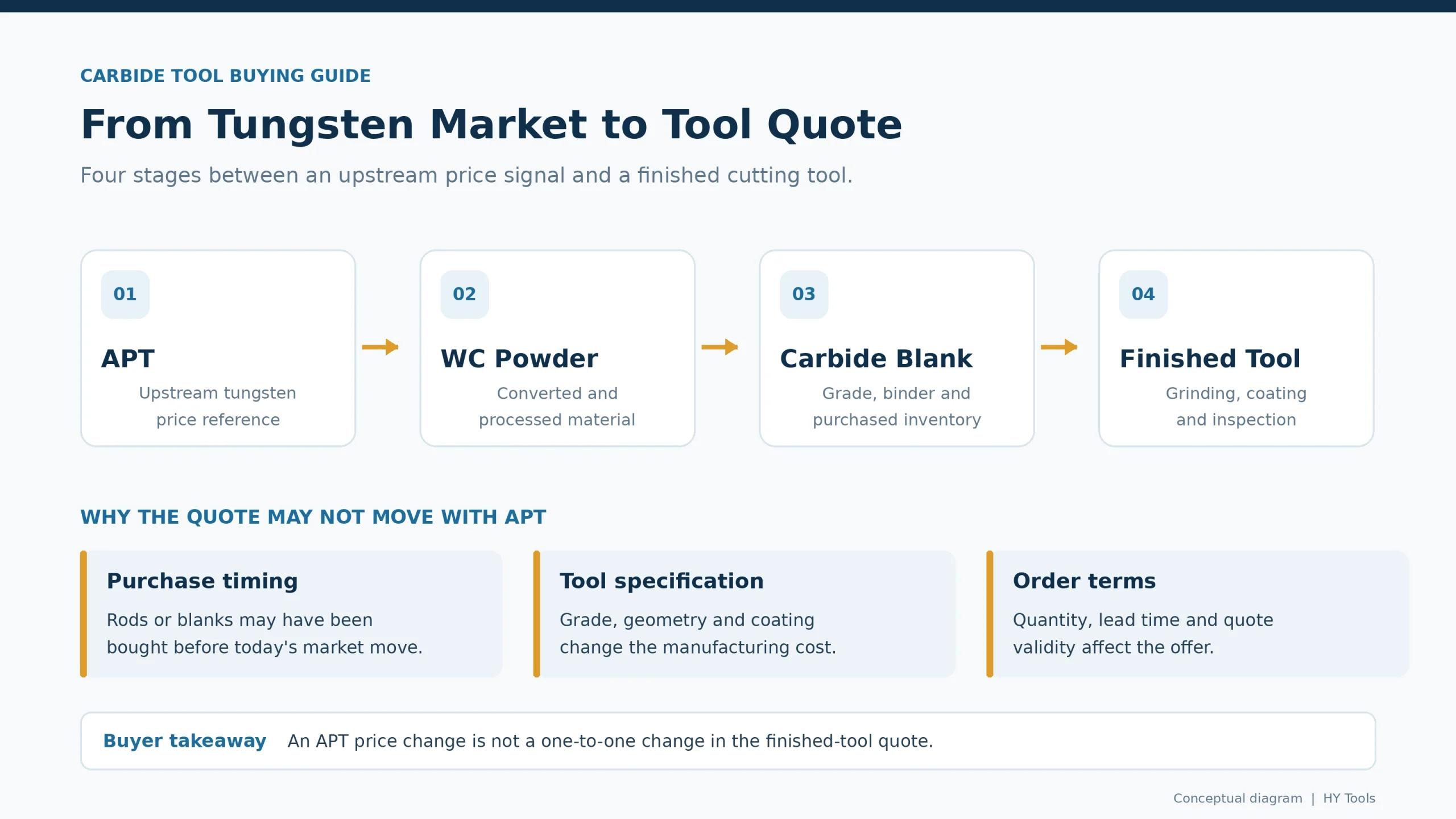Select the Finished Tool stage heading

(x=1210, y=359)
